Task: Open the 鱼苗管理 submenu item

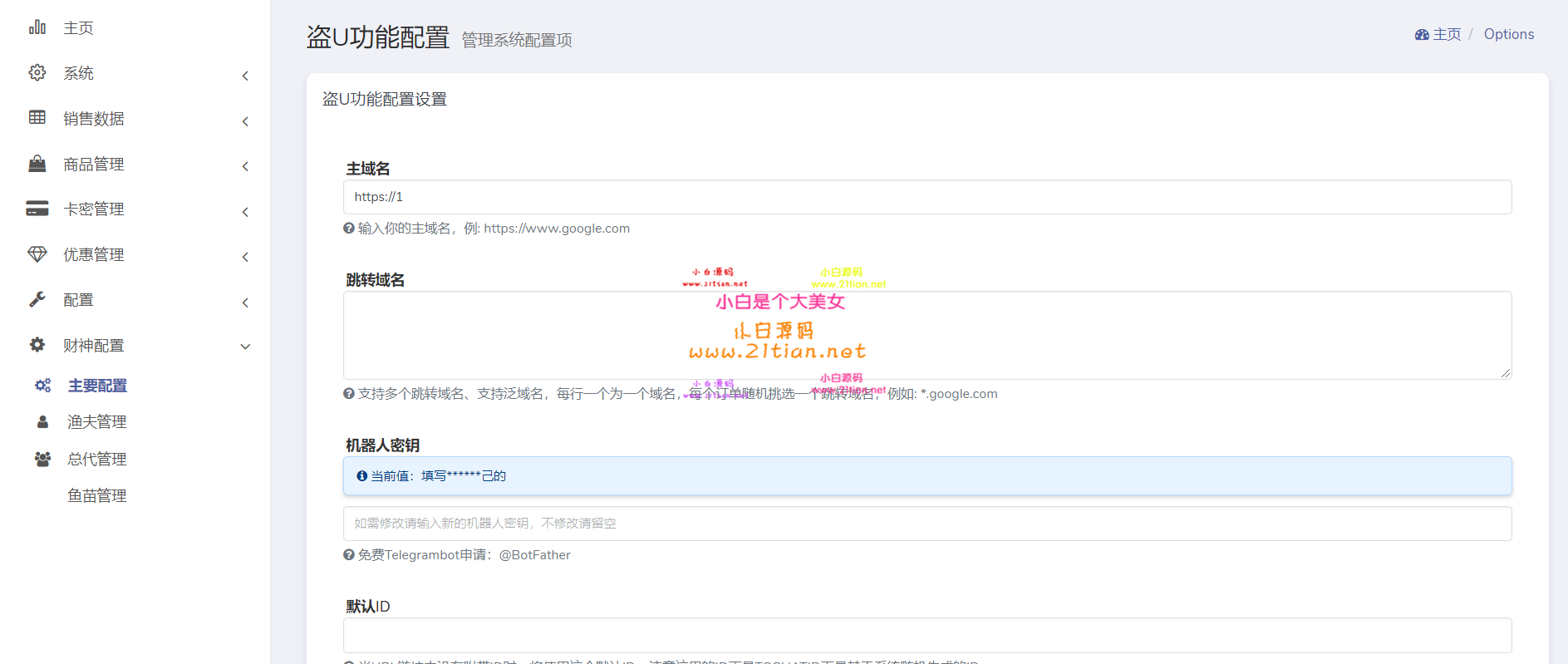Action: click(x=97, y=496)
